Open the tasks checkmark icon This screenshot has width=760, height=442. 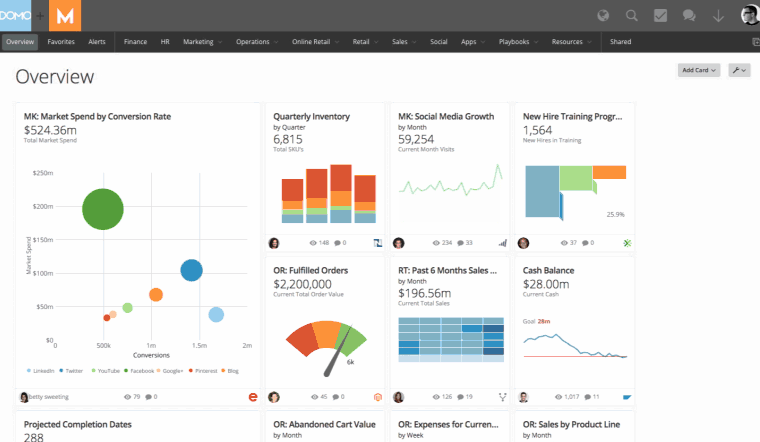click(x=660, y=15)
